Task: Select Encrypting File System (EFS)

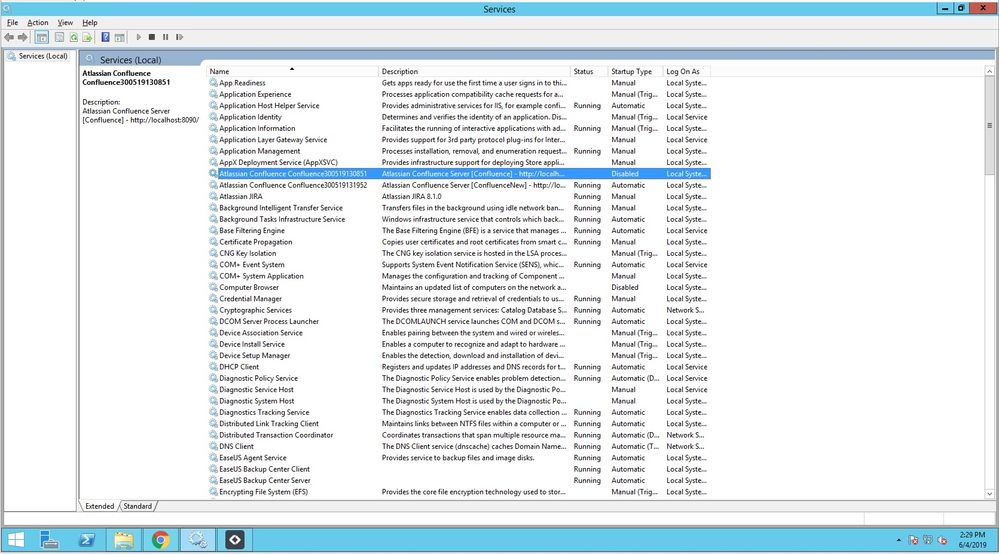Action: (x=459, y=492)
